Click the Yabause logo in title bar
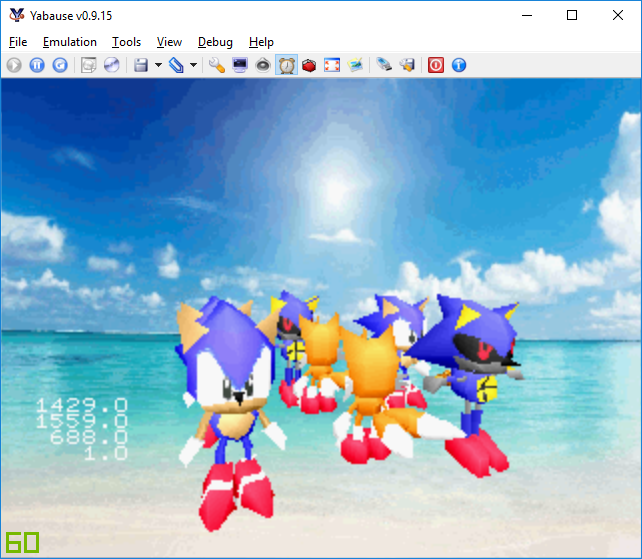The width and height of the screenshot is (642, 559). [x=17, y=15]
